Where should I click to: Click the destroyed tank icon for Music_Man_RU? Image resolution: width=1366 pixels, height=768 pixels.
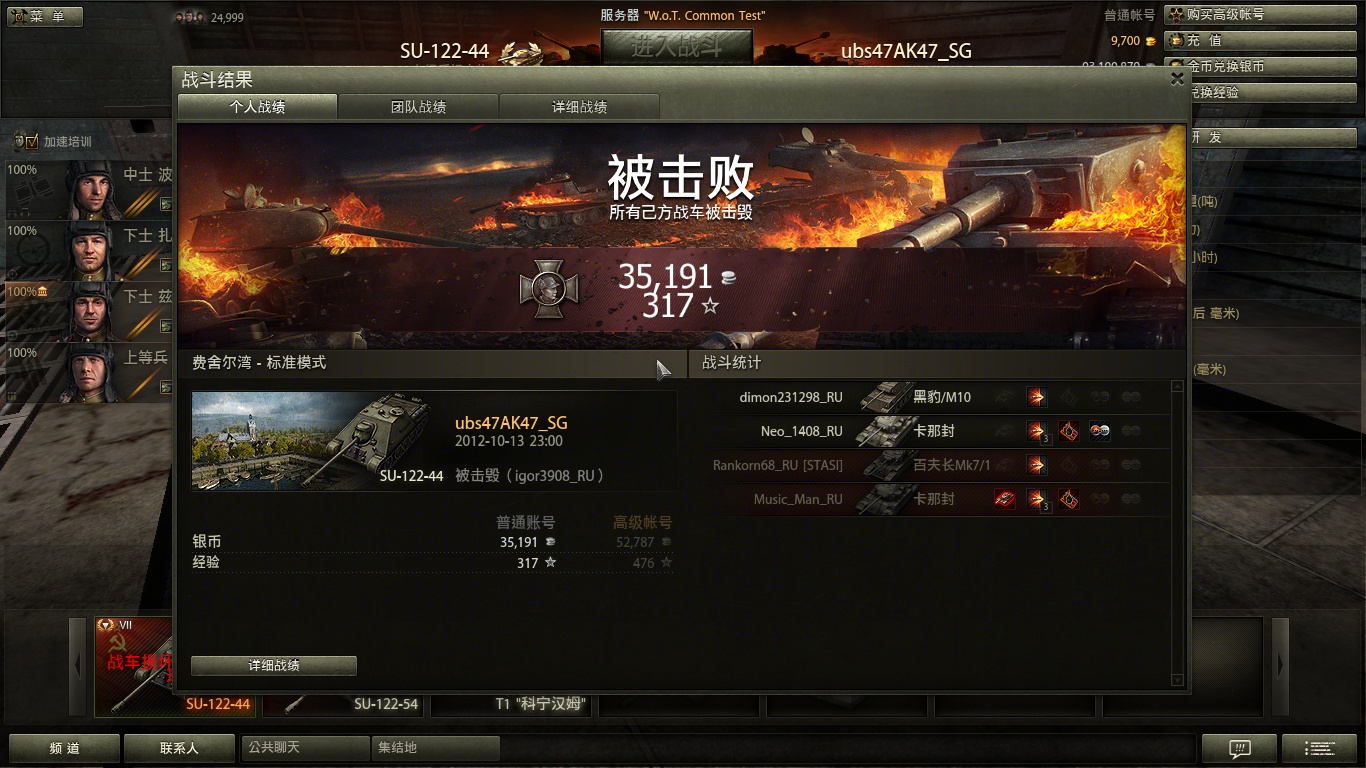[x=1005, y=499]
